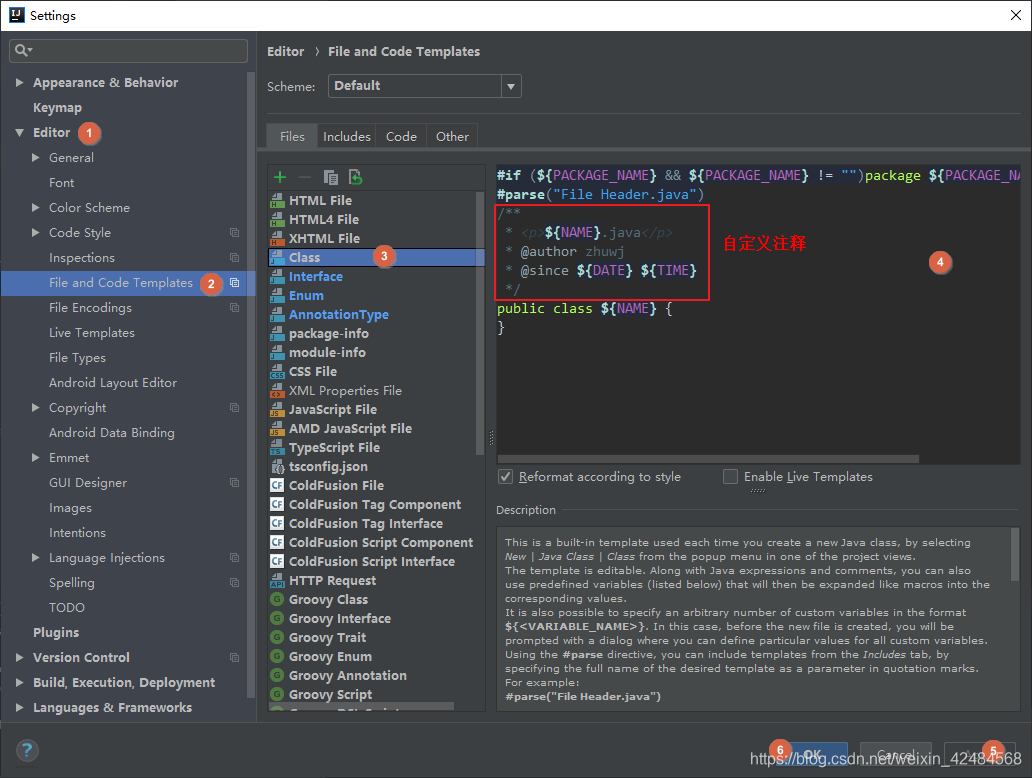Click the project-level icon beside Code Style

point(234,232)
